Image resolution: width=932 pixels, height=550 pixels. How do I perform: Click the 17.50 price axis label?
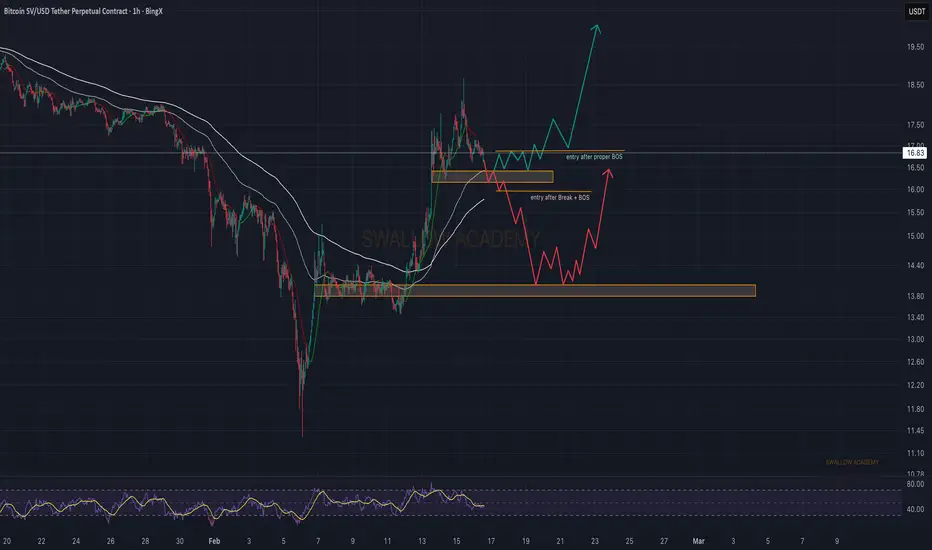click(x=915, y=125)
